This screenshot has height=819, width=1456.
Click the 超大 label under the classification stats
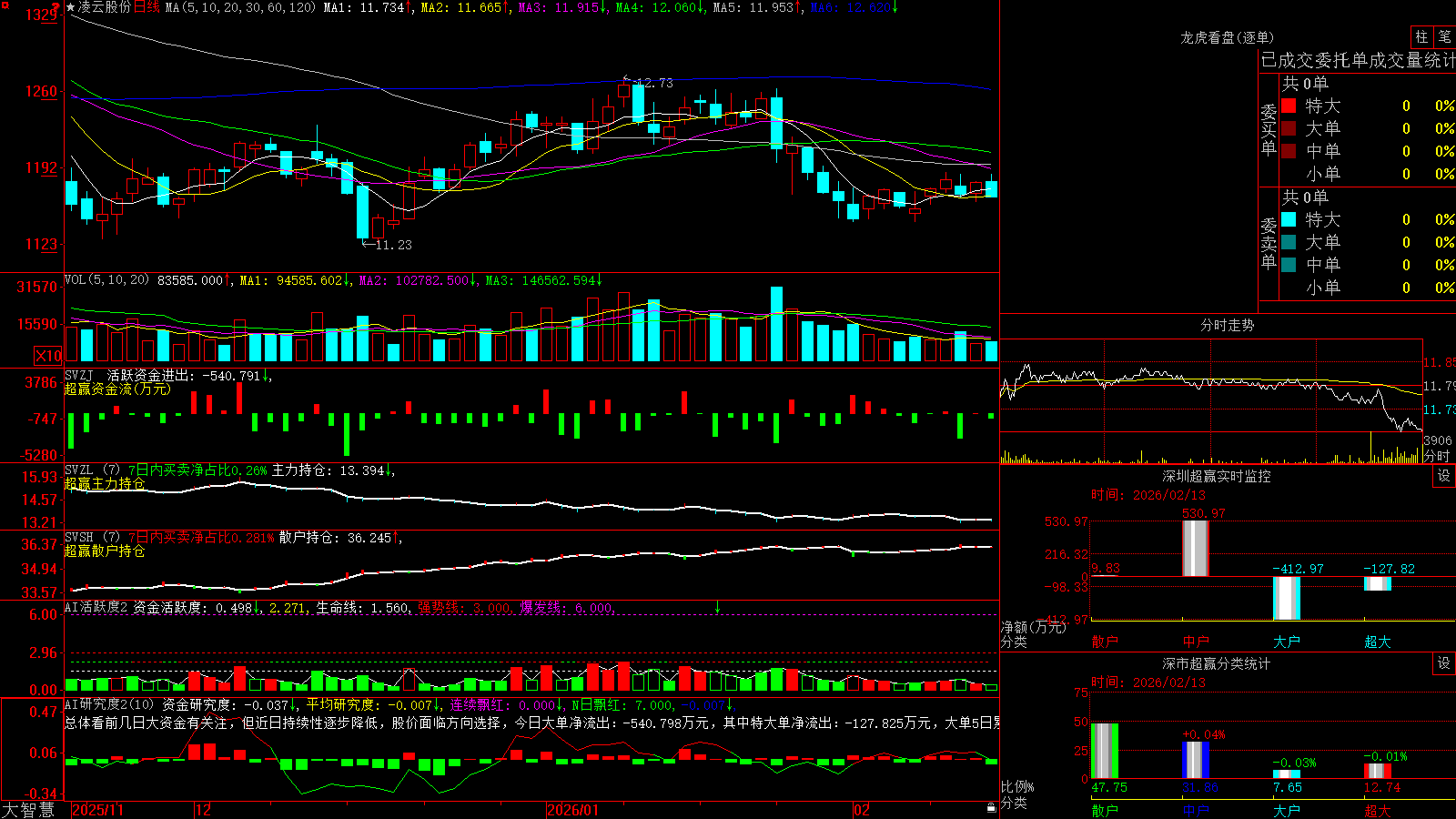tap(1377, 810)
